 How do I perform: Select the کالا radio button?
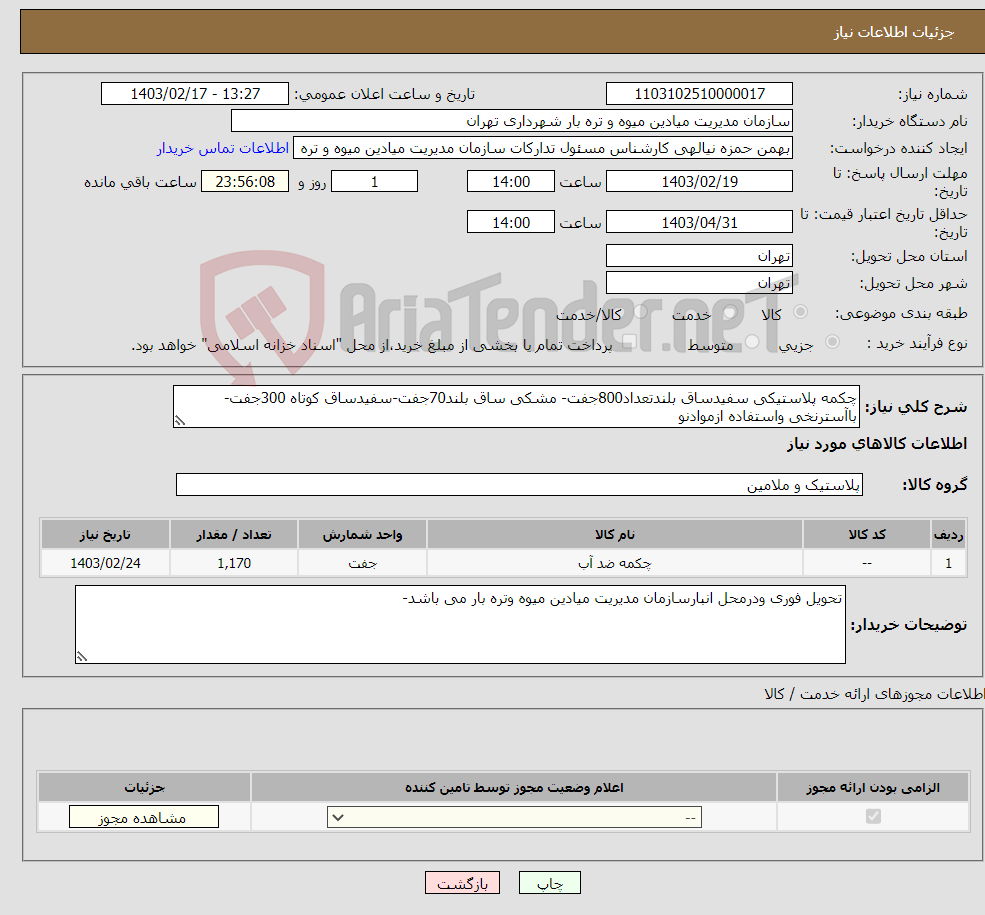point(800,311)
